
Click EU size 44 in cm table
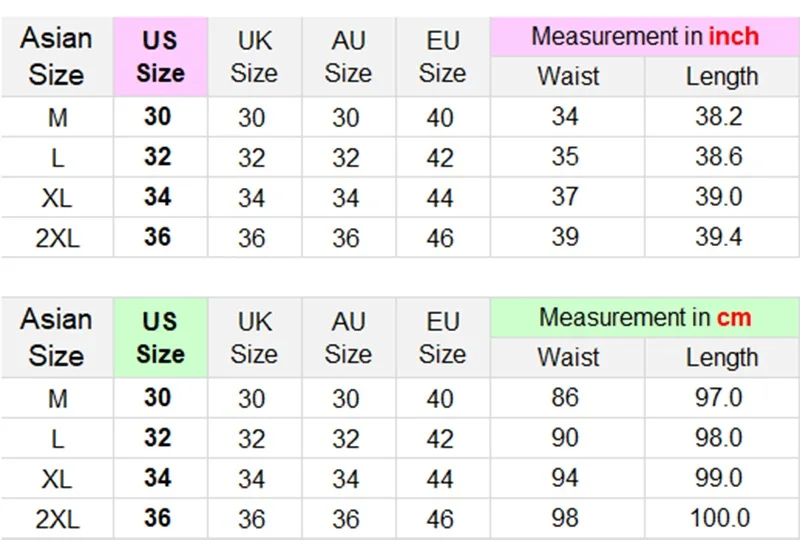pos(440,479)
